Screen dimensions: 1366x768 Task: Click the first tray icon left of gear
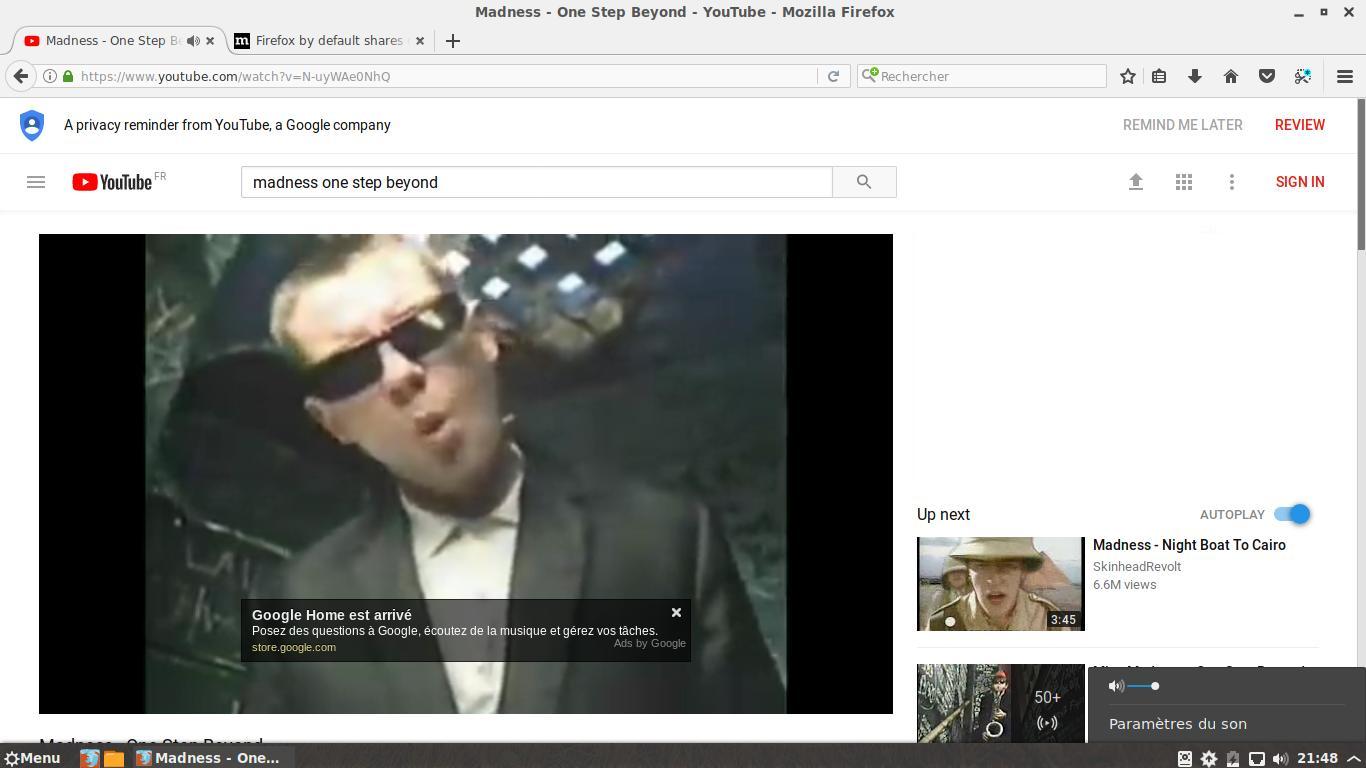[x=1185, y=758]
